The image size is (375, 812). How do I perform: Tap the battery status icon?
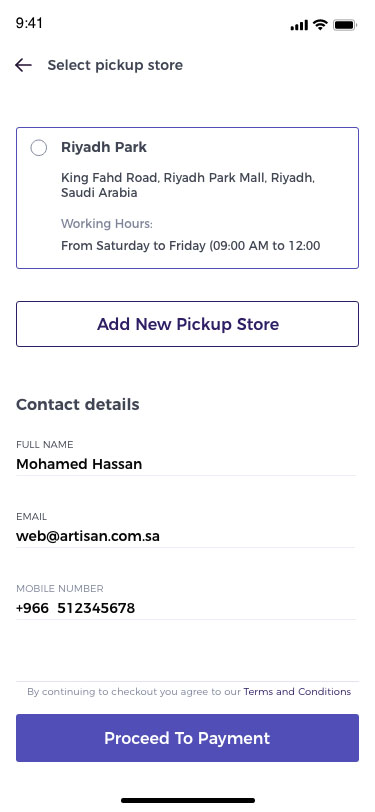(344, 25)
